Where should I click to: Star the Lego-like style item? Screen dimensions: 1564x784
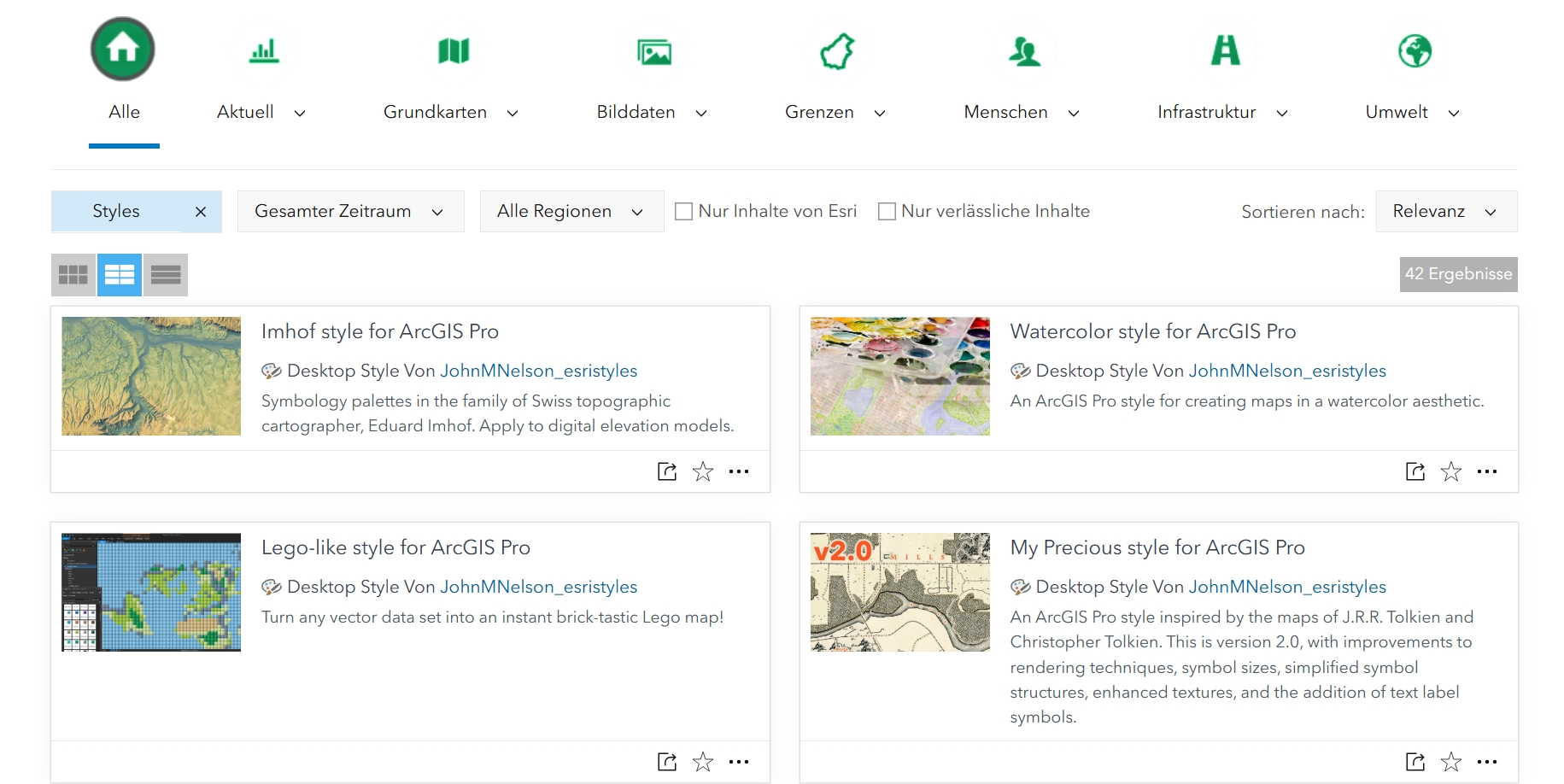pyautogui.click(x=703, y=762)
